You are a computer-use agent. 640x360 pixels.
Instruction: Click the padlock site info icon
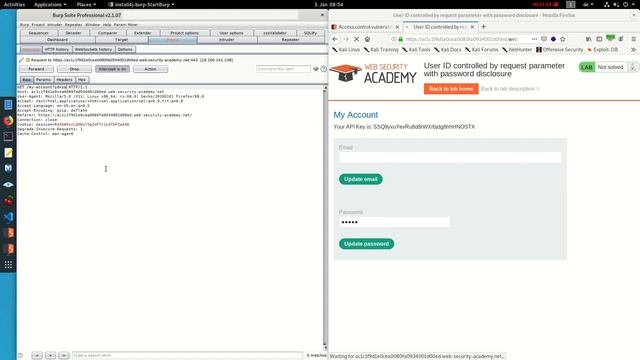coord(401,39)
